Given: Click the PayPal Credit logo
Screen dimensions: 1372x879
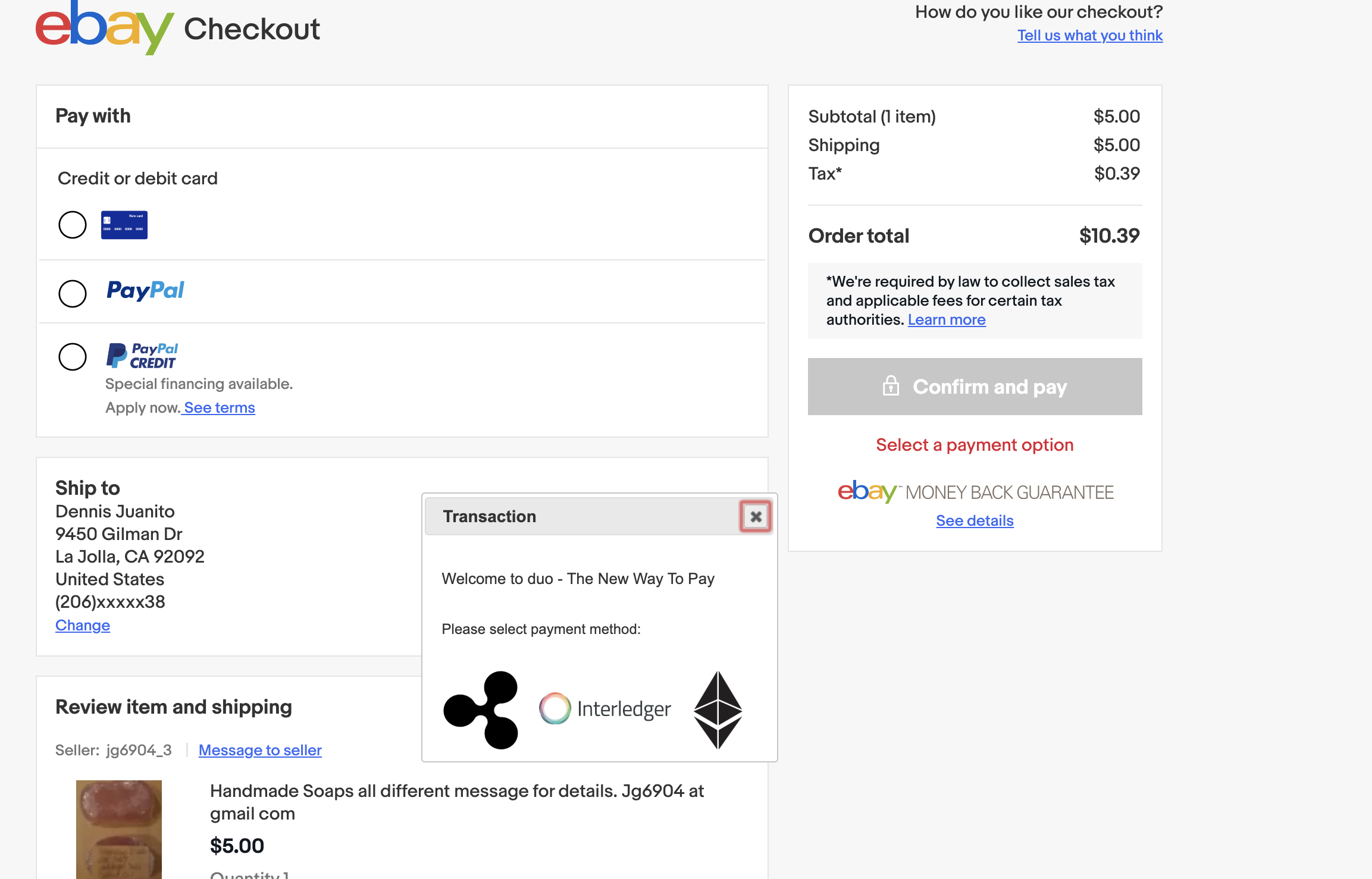Looking at the screenshot, I should click(142, 356).
